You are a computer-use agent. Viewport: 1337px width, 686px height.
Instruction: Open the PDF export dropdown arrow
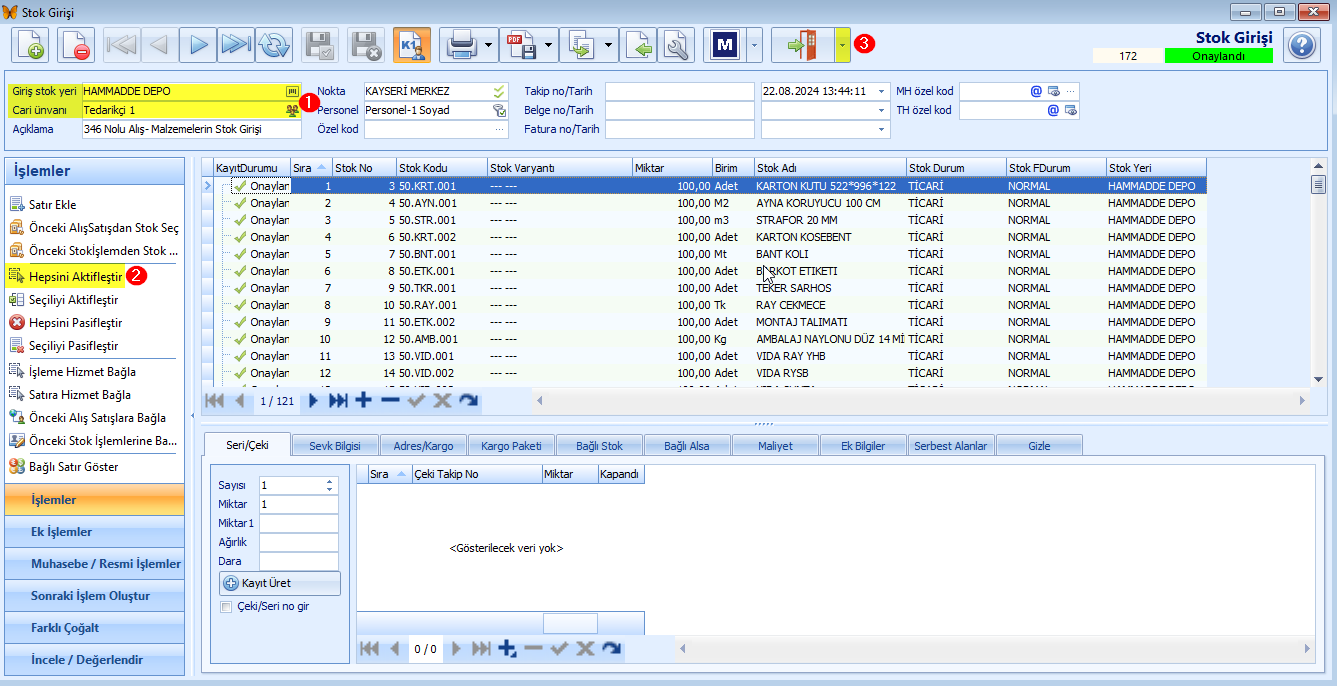point(550,45)
